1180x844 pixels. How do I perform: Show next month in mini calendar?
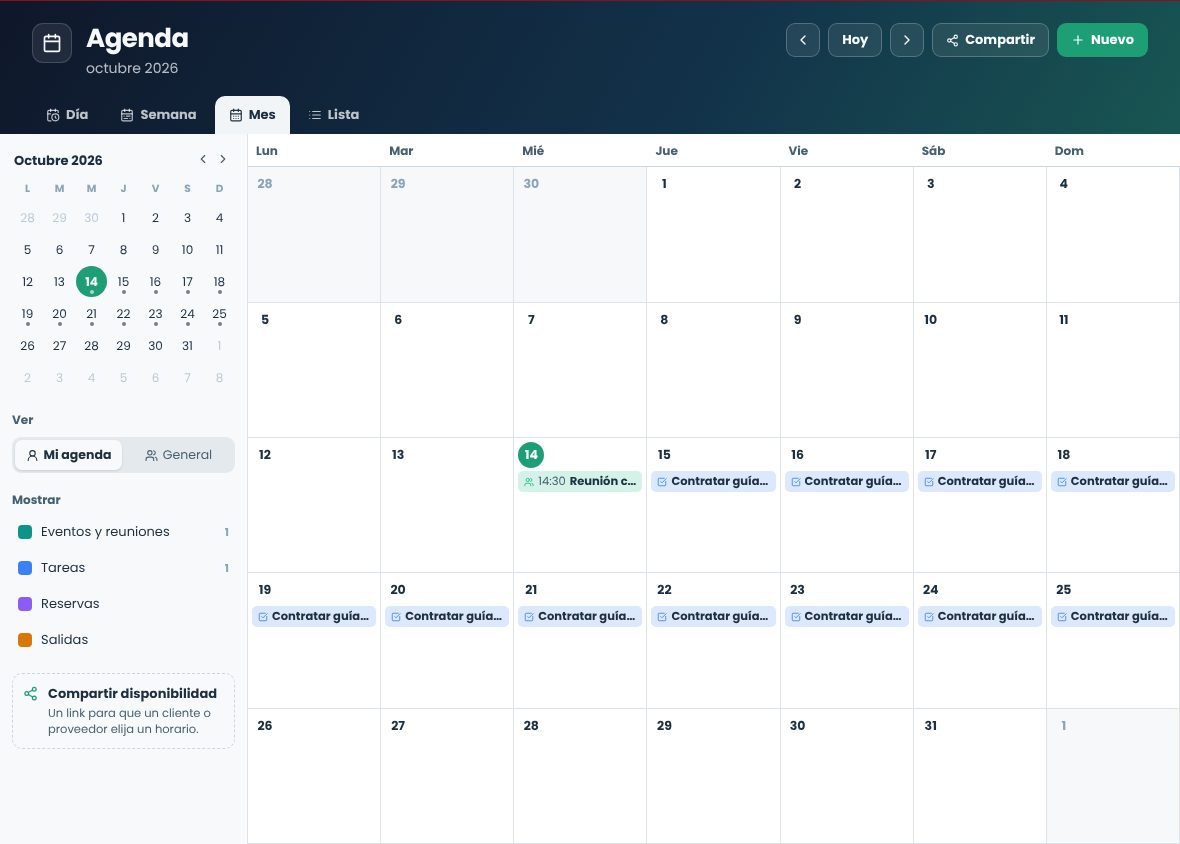223,159
